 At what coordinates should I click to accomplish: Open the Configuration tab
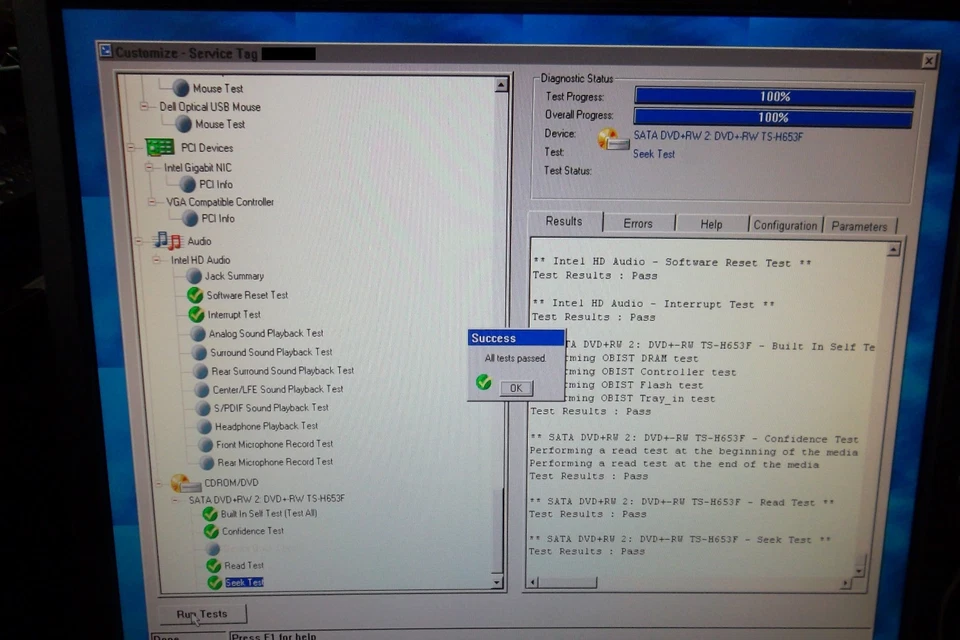pyautogui.click(x=785, y=224)
